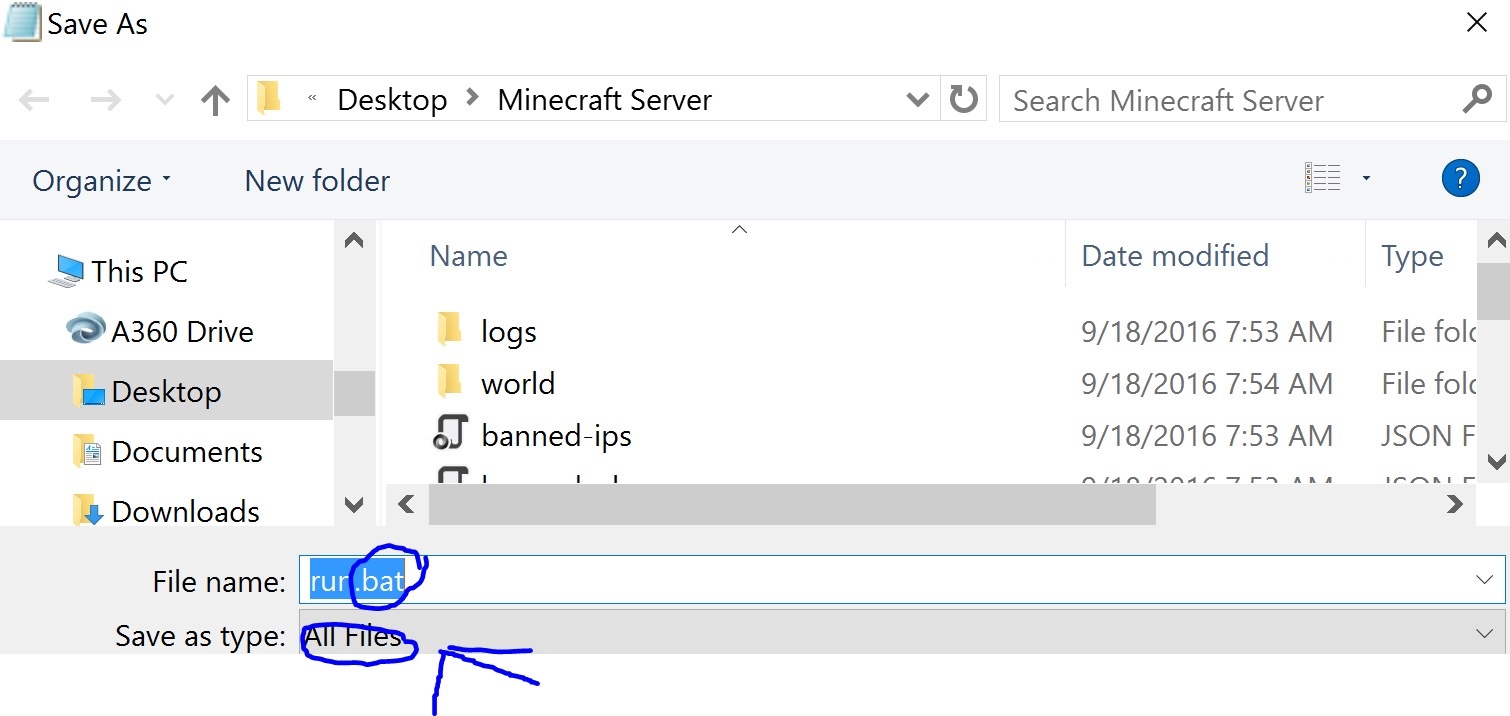Click the File name text field

[x=900, y=580]
